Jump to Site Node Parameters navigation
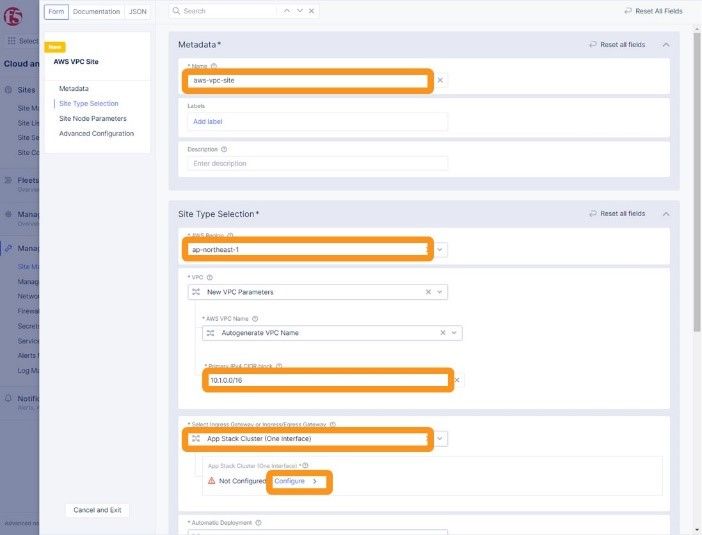702x535 pixels. coord(93,119)
